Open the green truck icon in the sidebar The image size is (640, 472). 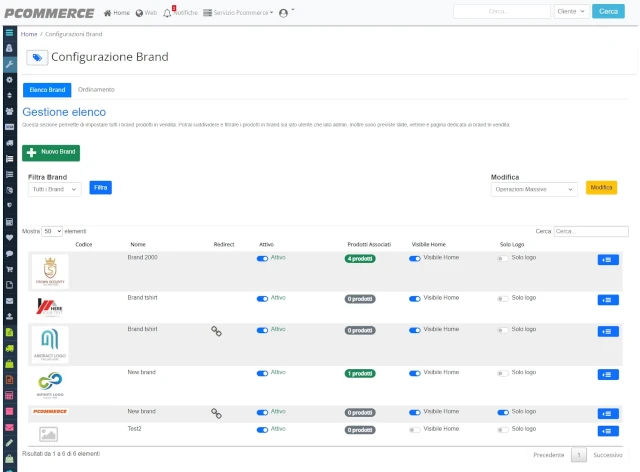(x=9, y=348)
